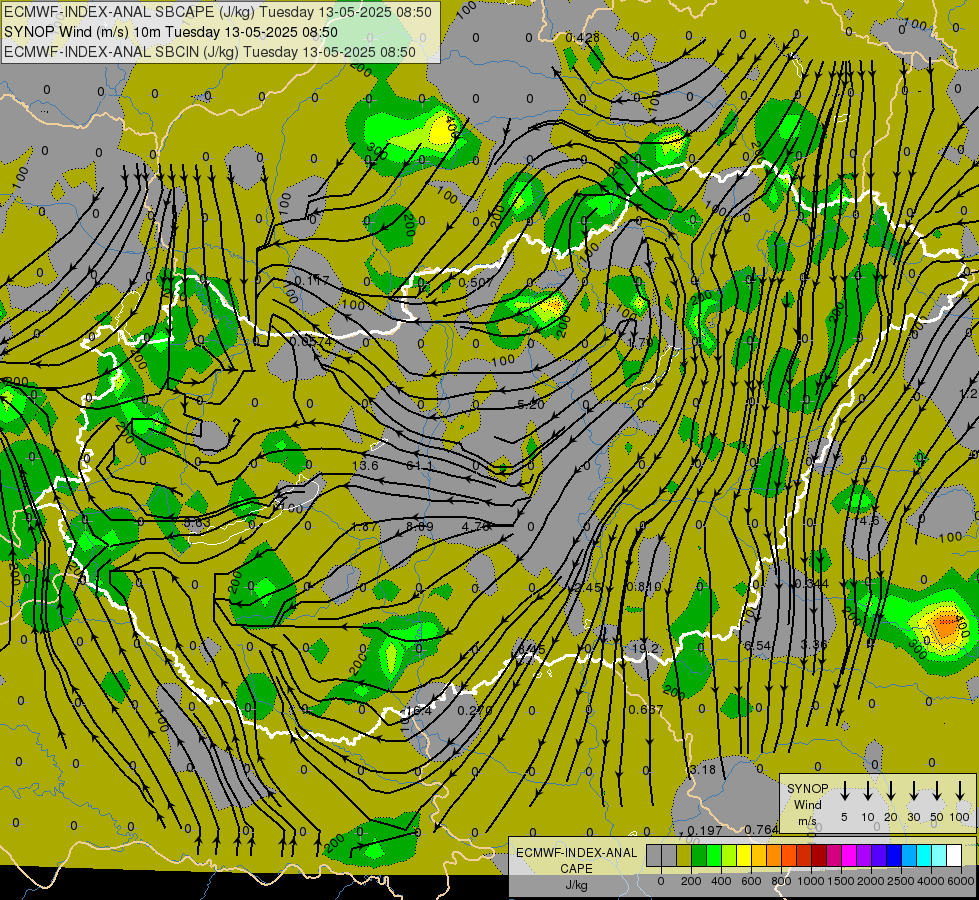Click the 50 m/s wind arrow in legend
Image resolution: width=979 pixels, height=900 pixels.
[937, 790]
